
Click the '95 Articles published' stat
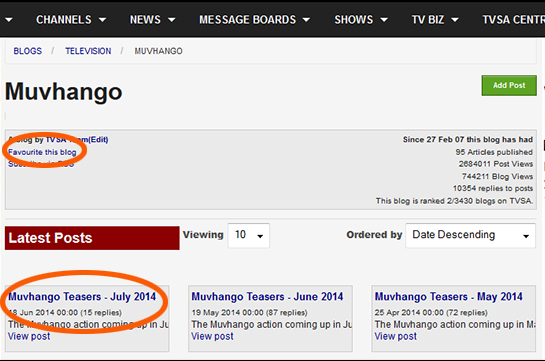(494, 152)
